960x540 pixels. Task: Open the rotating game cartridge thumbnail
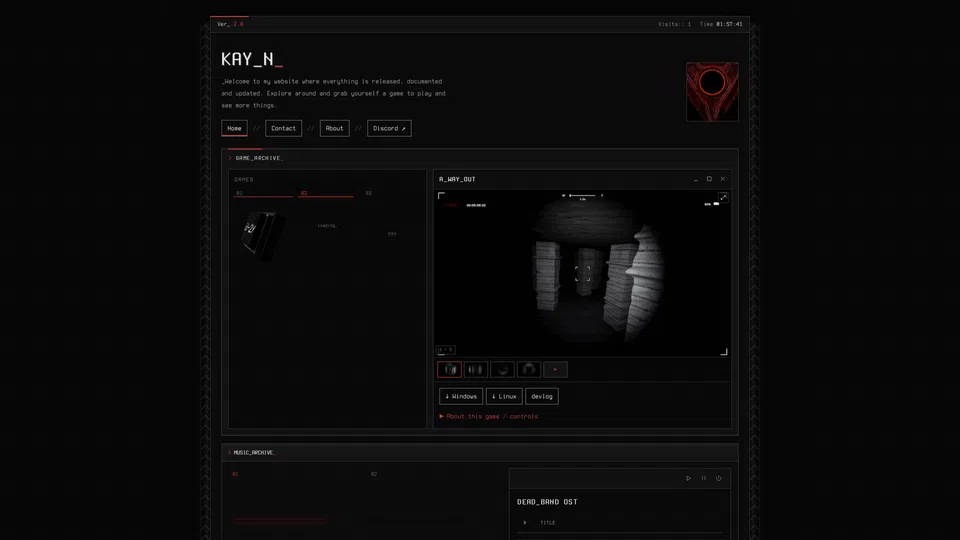coord(262,235)
